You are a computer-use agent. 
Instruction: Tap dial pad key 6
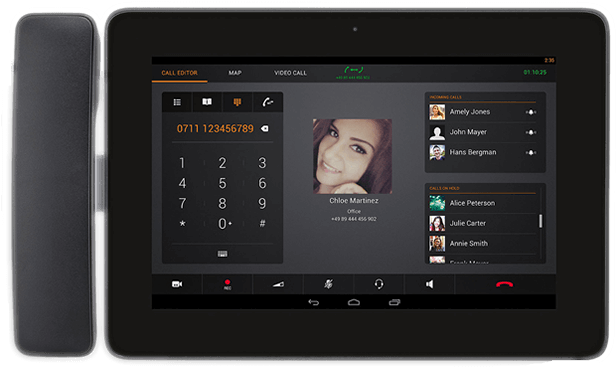(262, 183)
